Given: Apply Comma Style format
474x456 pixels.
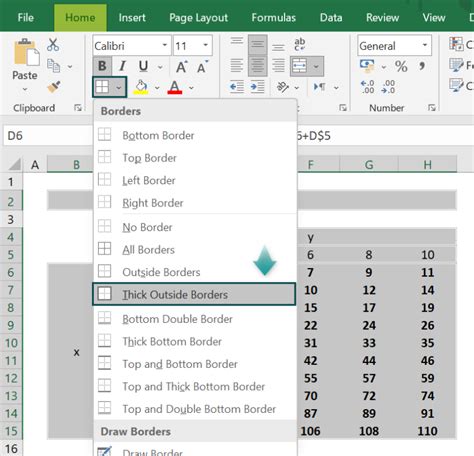Looking at the screenshot, I should tap(422, 66).
